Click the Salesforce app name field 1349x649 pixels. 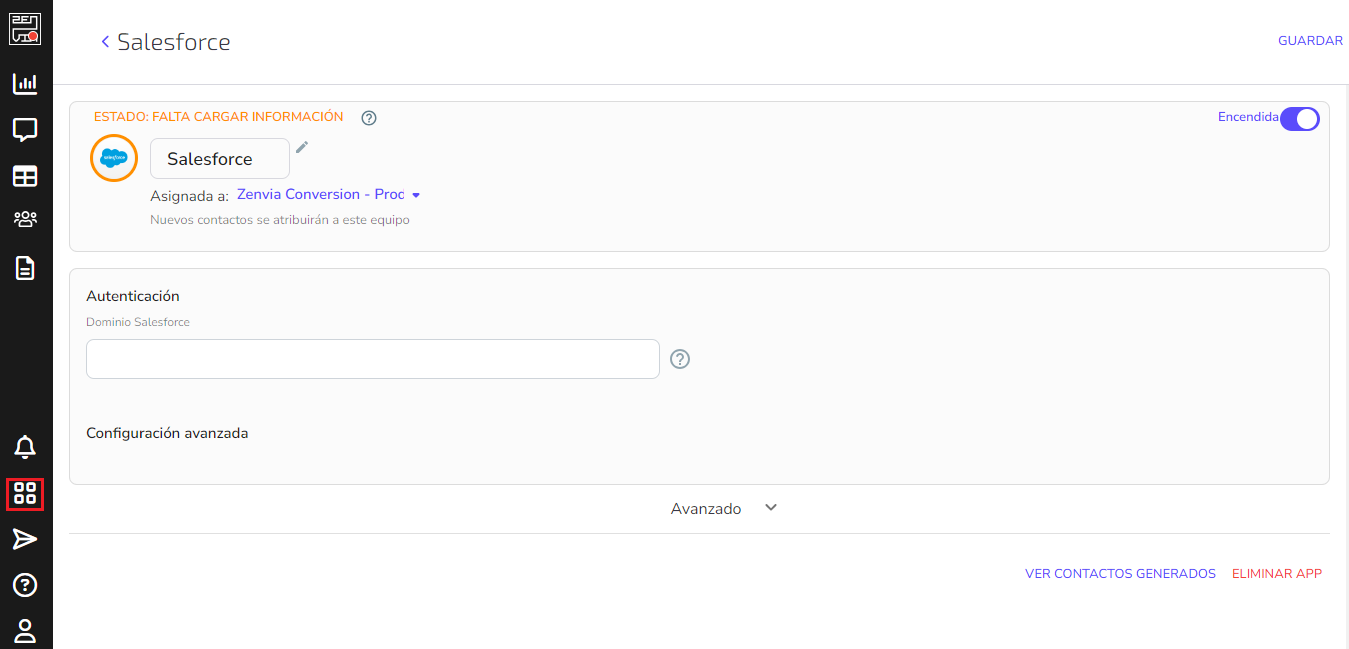[220, 159]
